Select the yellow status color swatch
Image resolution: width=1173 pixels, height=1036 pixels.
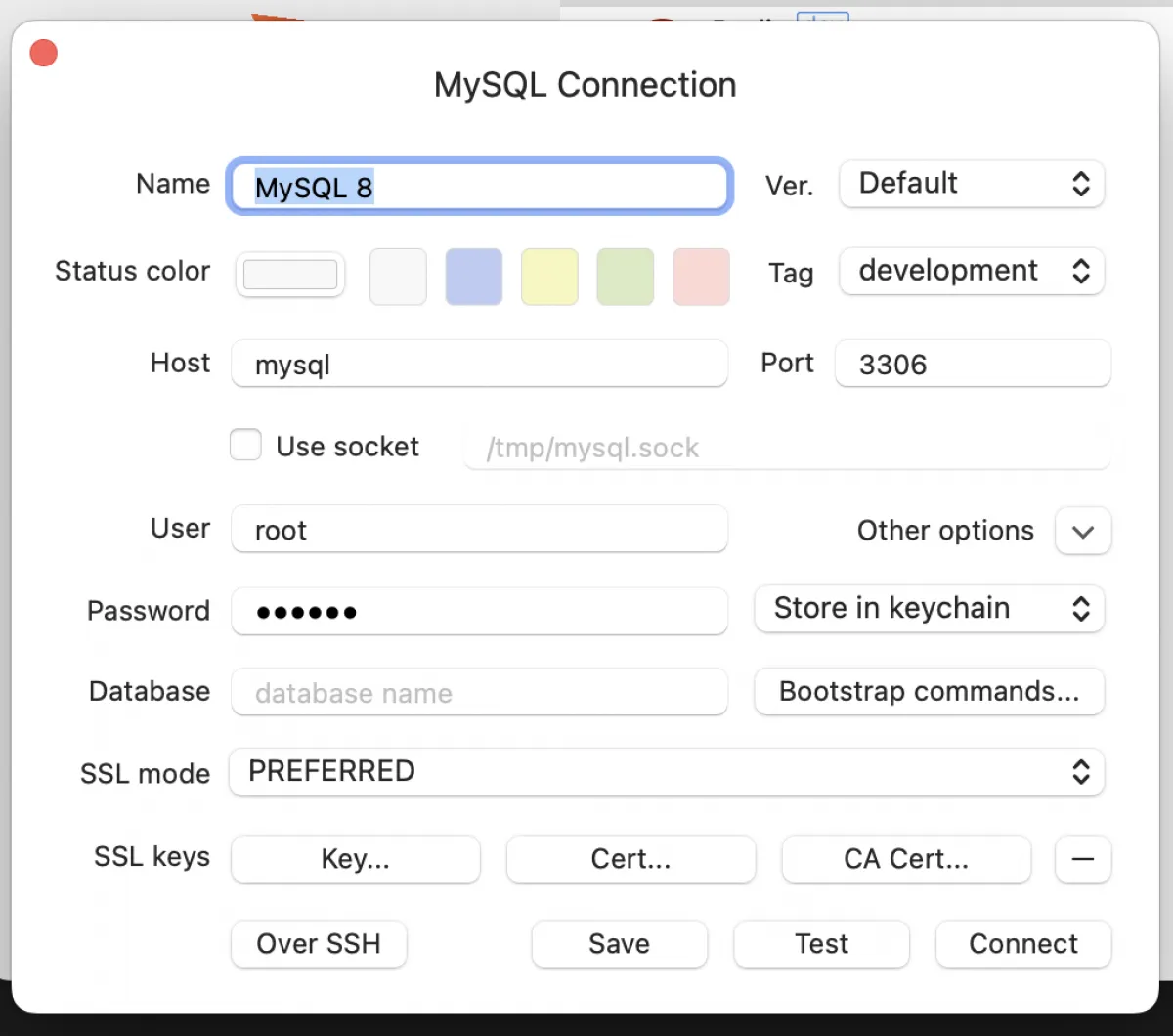coord(549,277)
